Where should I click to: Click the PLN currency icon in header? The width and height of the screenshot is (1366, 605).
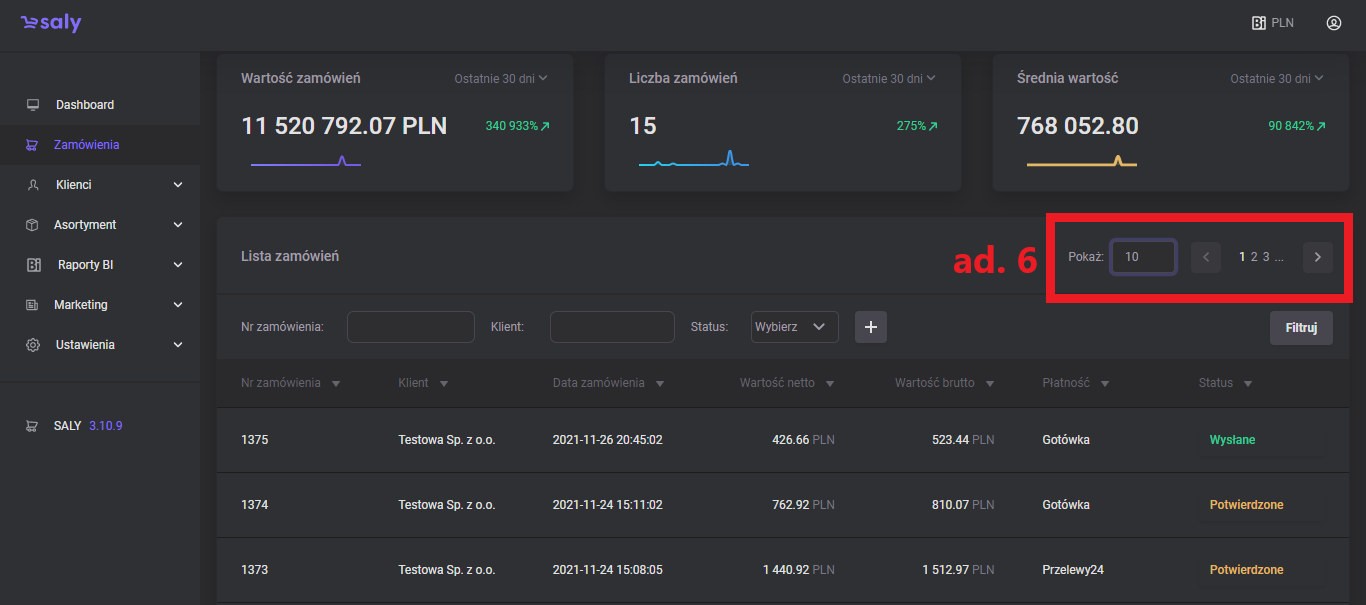[1259, 23]
